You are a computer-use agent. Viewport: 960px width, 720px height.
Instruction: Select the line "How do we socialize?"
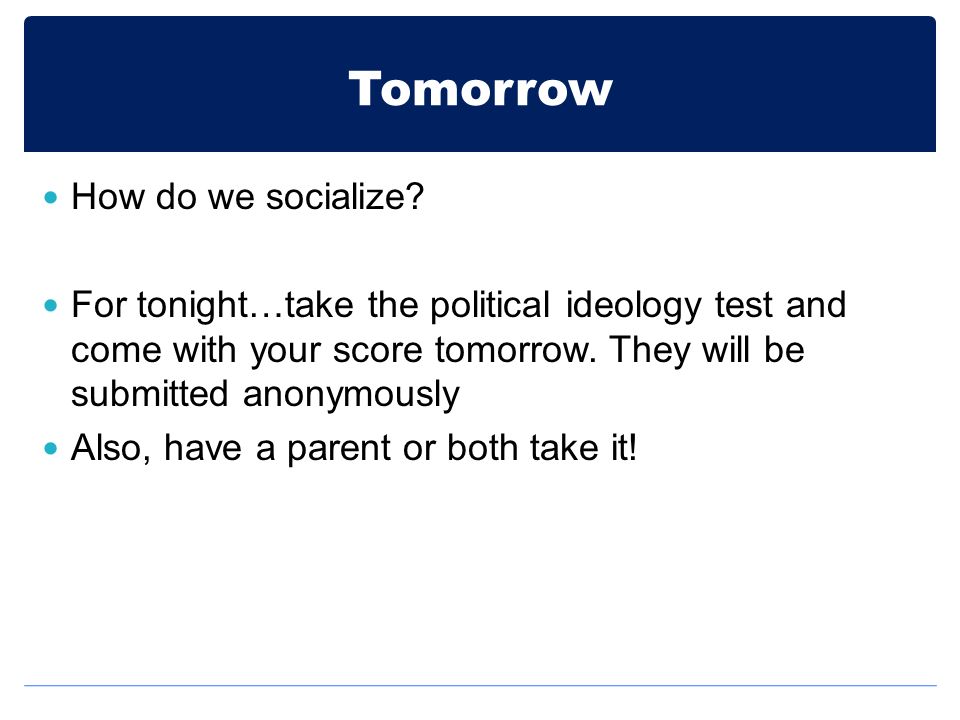point(247,197)
